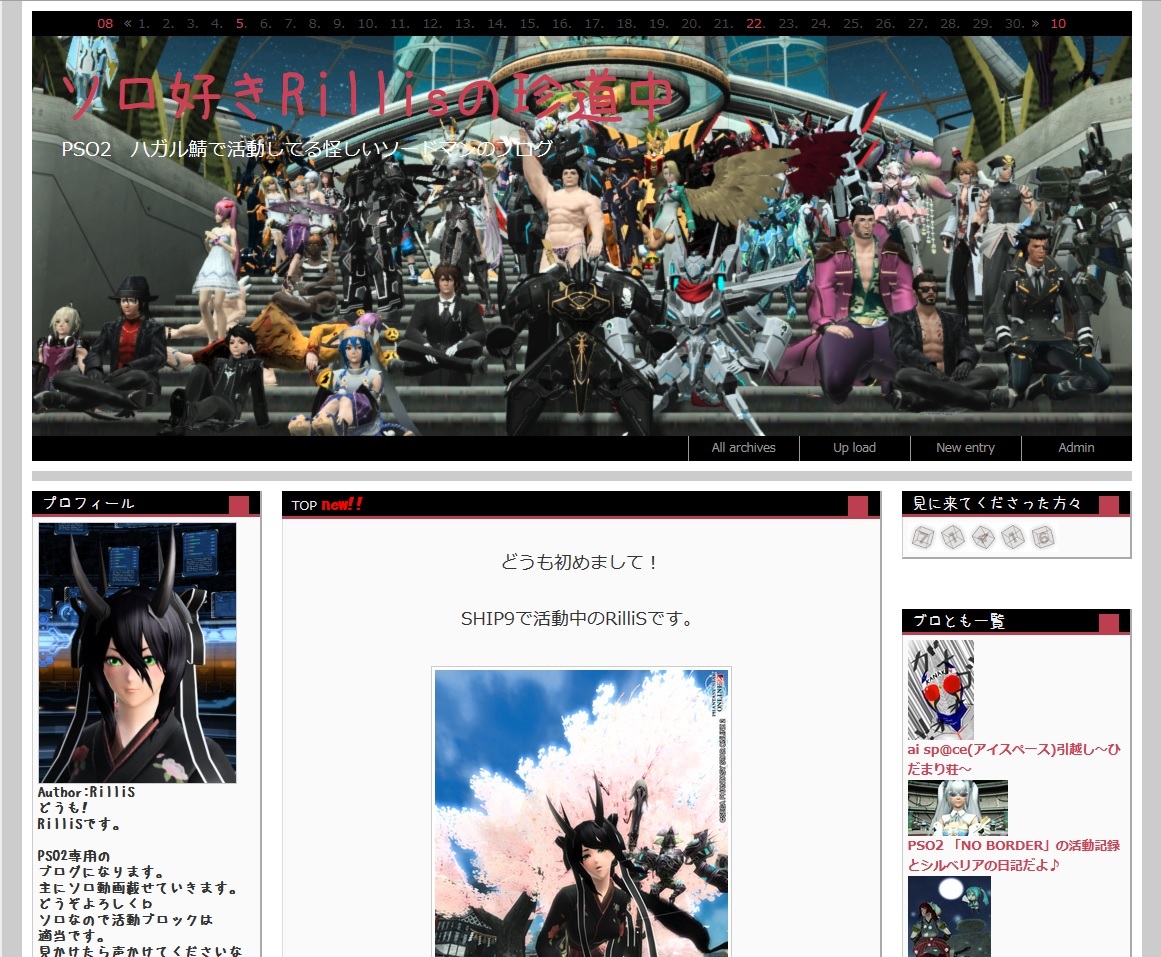Create a post via New entry
Viewport: 1161px width, 957px height.
[966, 447]
